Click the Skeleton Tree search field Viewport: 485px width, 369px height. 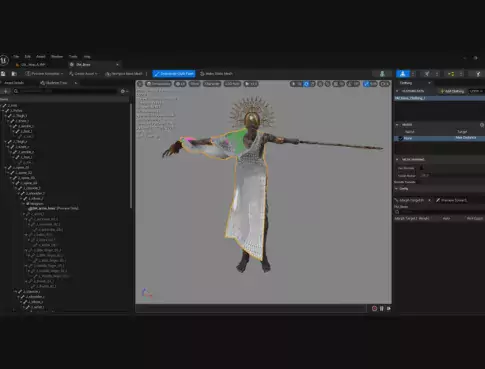coord(65,91)
